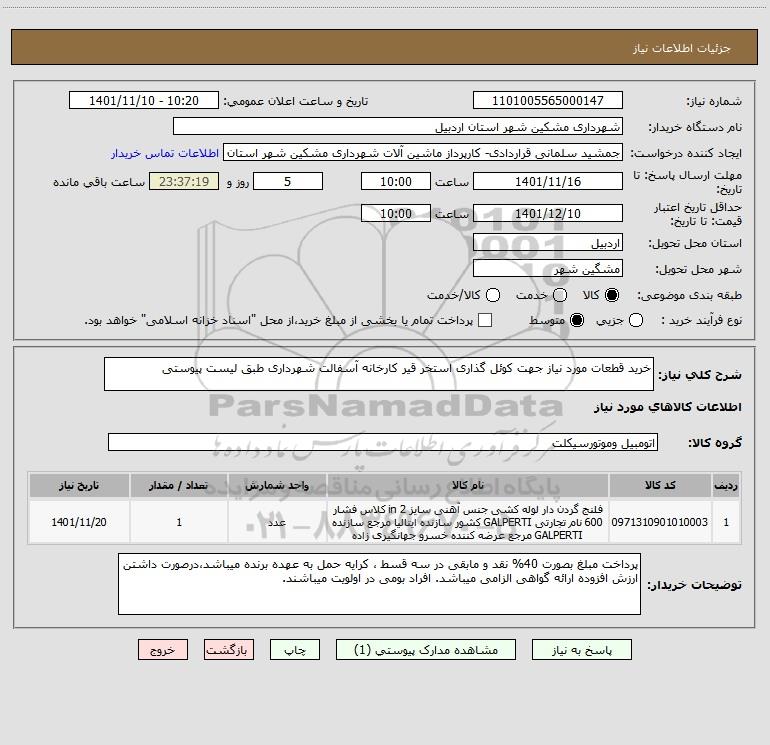Click the request creator field جمشید سلمانی
Screen dimensions: 770x745
(x=423, y=152)
